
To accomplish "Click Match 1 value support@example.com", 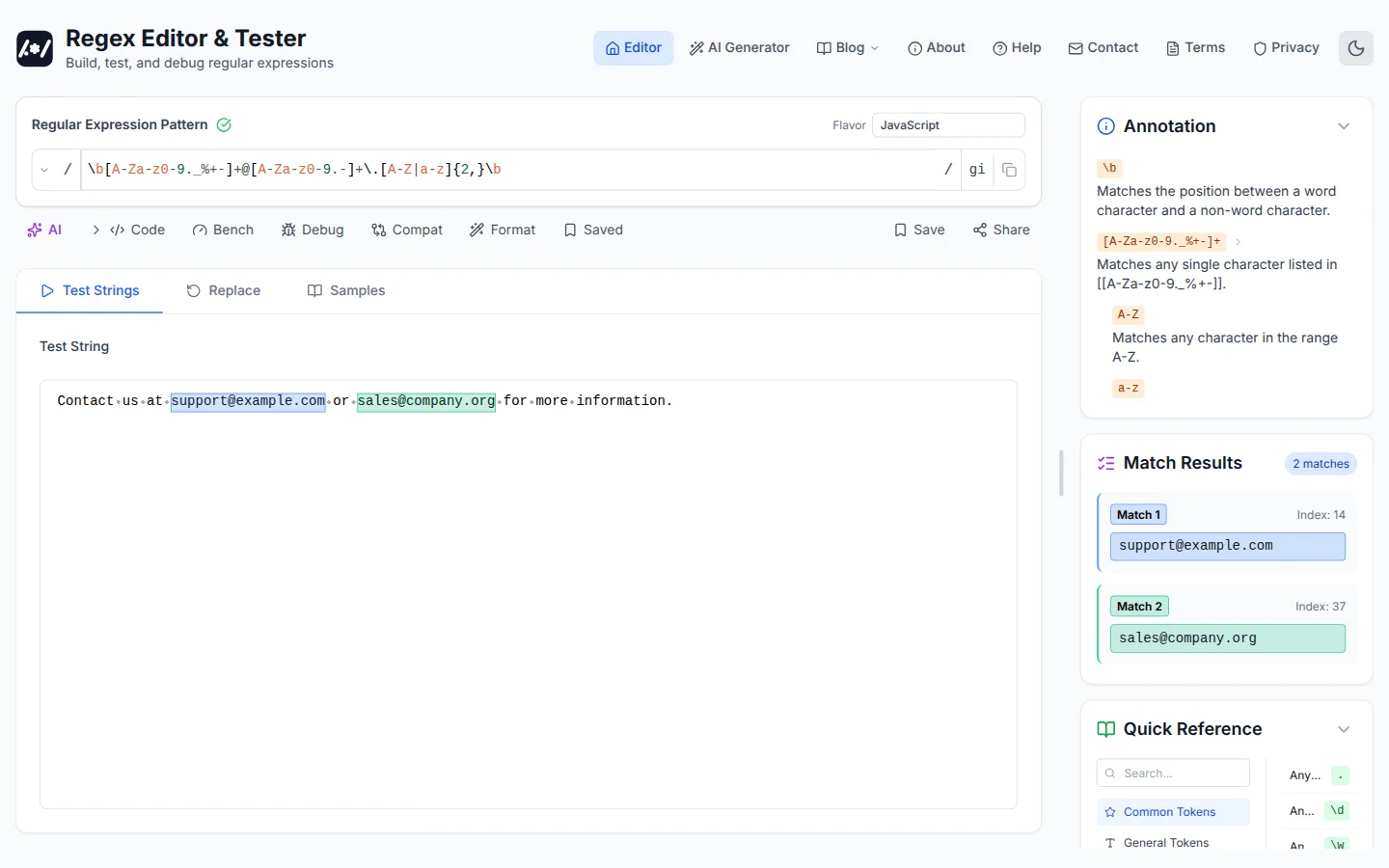I will [1227, 546].
